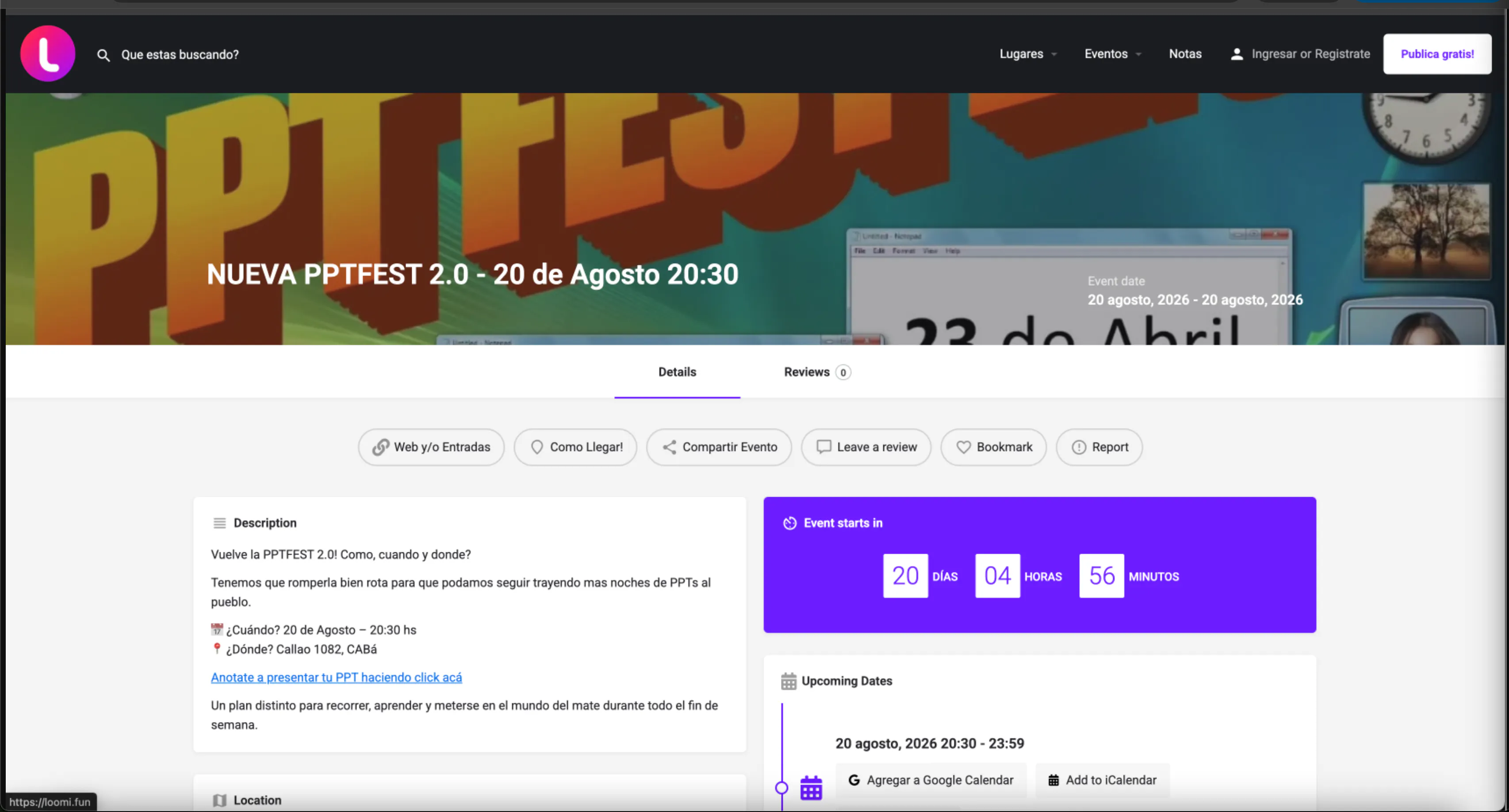
Task: Click the 'Event starts in' heading
Action: click(x=843, y=523)
